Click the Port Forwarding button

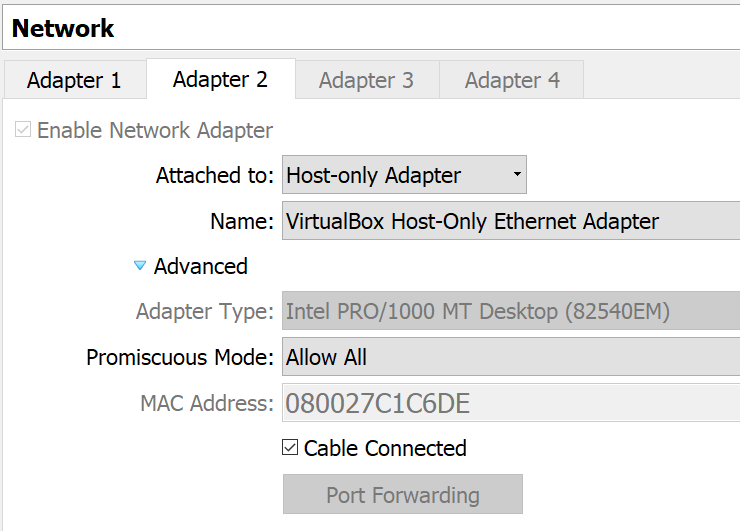point(403,494)
